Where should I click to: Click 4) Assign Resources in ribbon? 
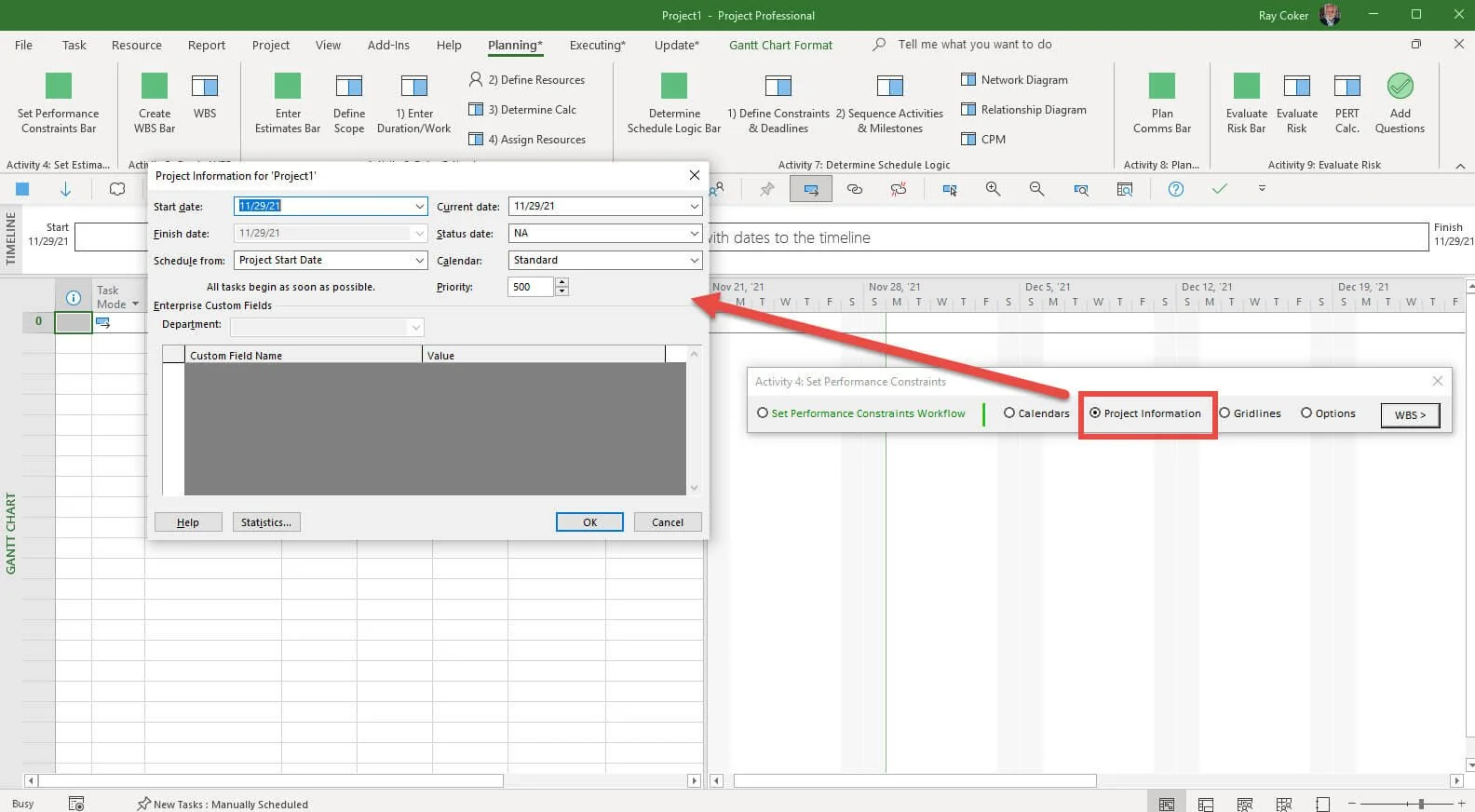point(527,140)
